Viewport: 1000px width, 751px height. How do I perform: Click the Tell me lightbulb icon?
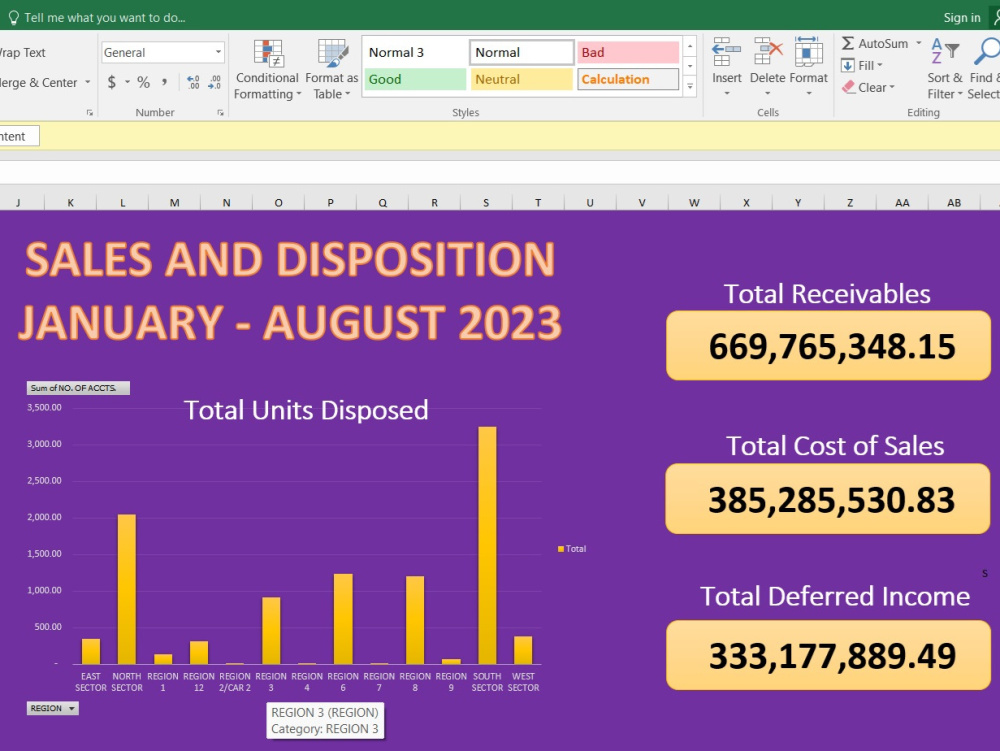coord(13,18)
